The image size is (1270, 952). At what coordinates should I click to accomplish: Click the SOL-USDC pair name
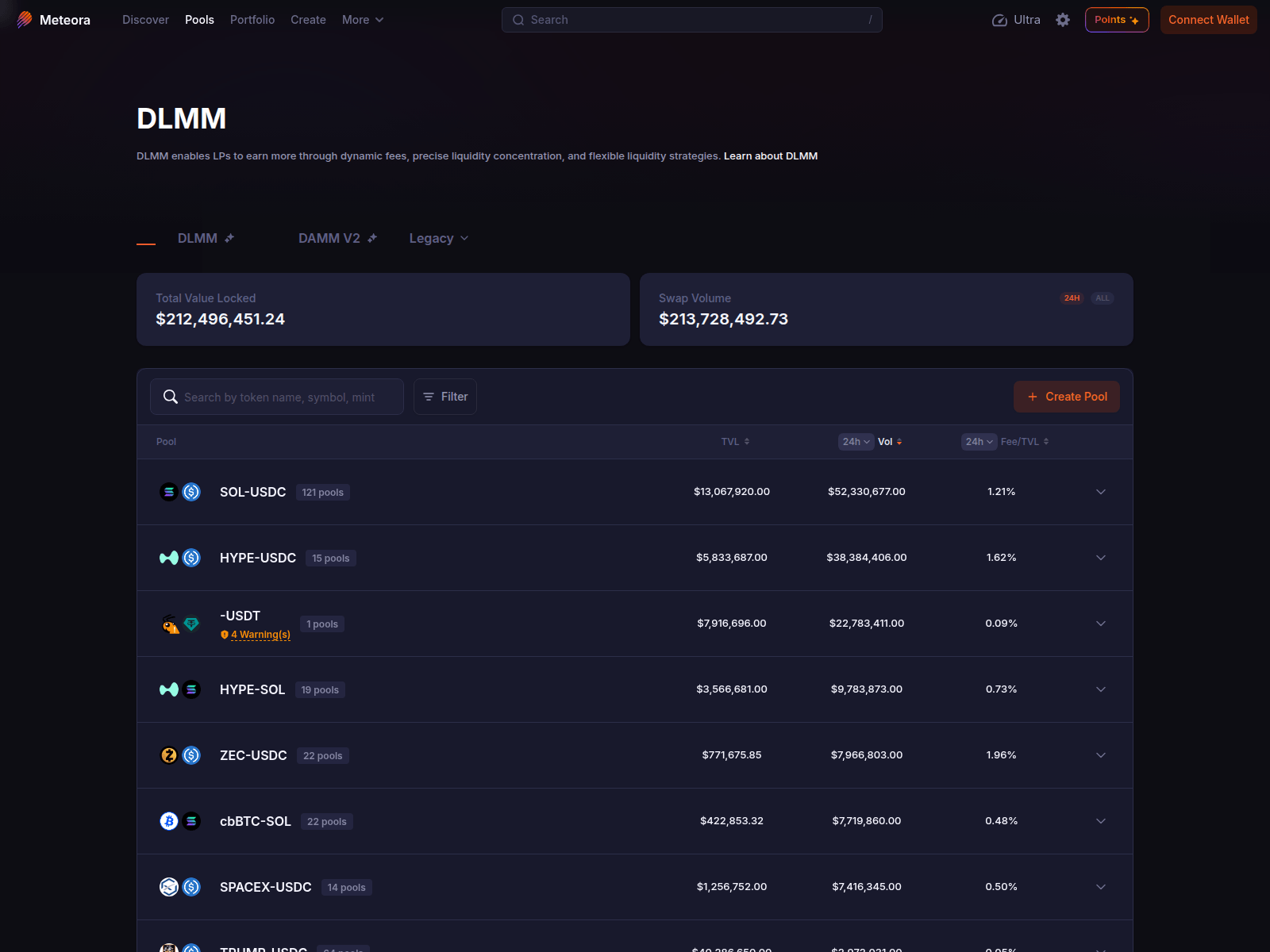252,492
